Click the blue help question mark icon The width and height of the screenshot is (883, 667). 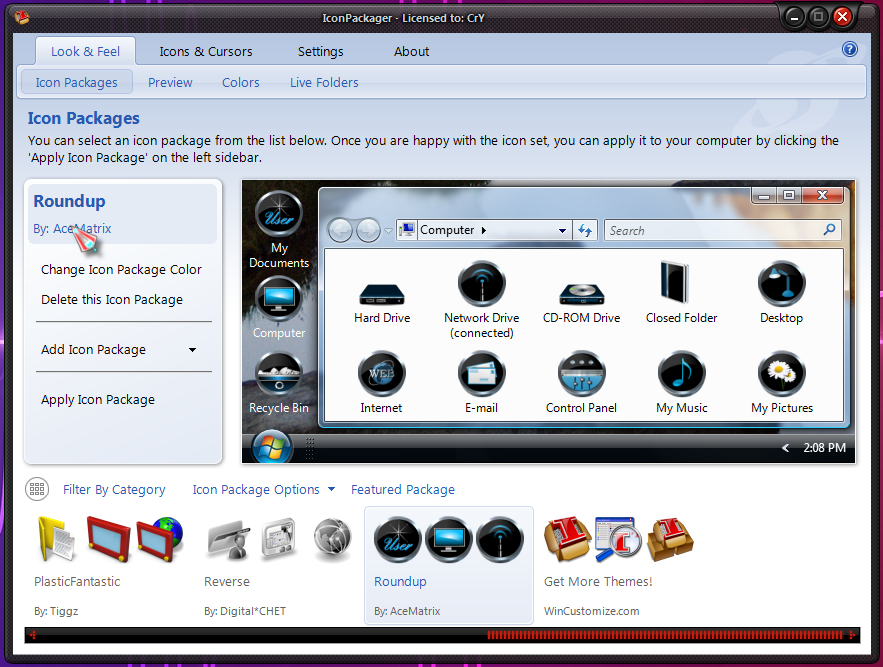tap(849, 50)
